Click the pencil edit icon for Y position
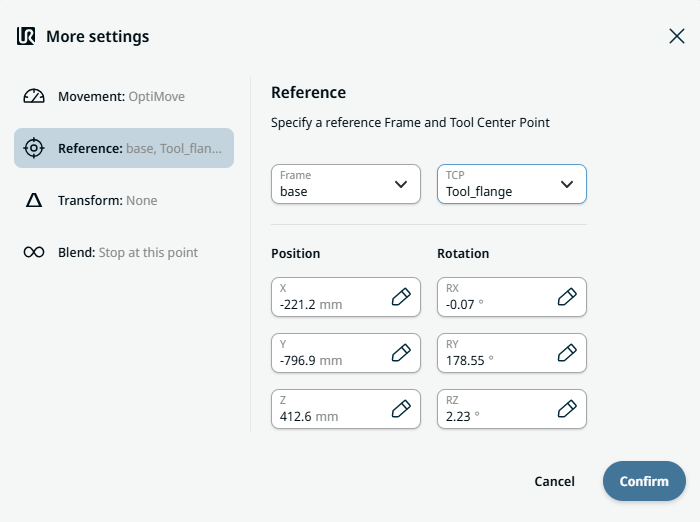700x522 pixels. [400, 353]
